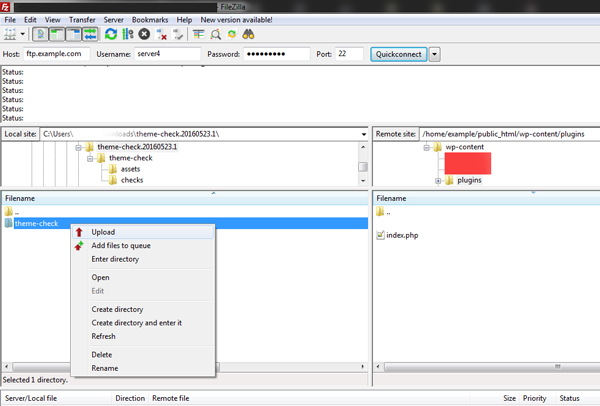Click the FileZilla logo in title bar
Screen dimensions: 600x406
5,7
